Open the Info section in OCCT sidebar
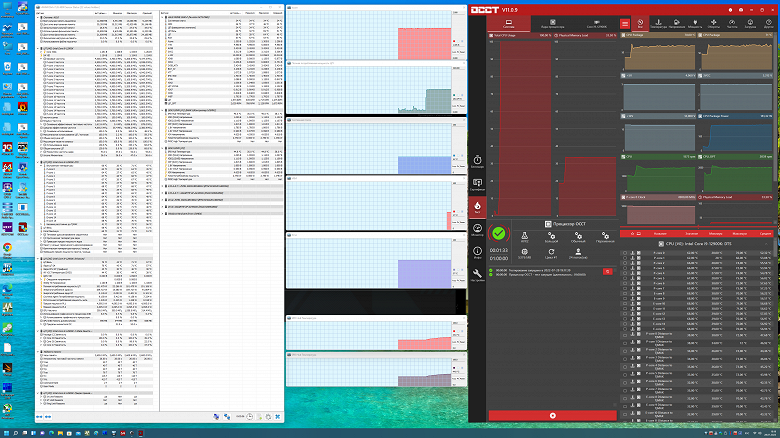Screen dimensions: 780x438 click(477, 253)
